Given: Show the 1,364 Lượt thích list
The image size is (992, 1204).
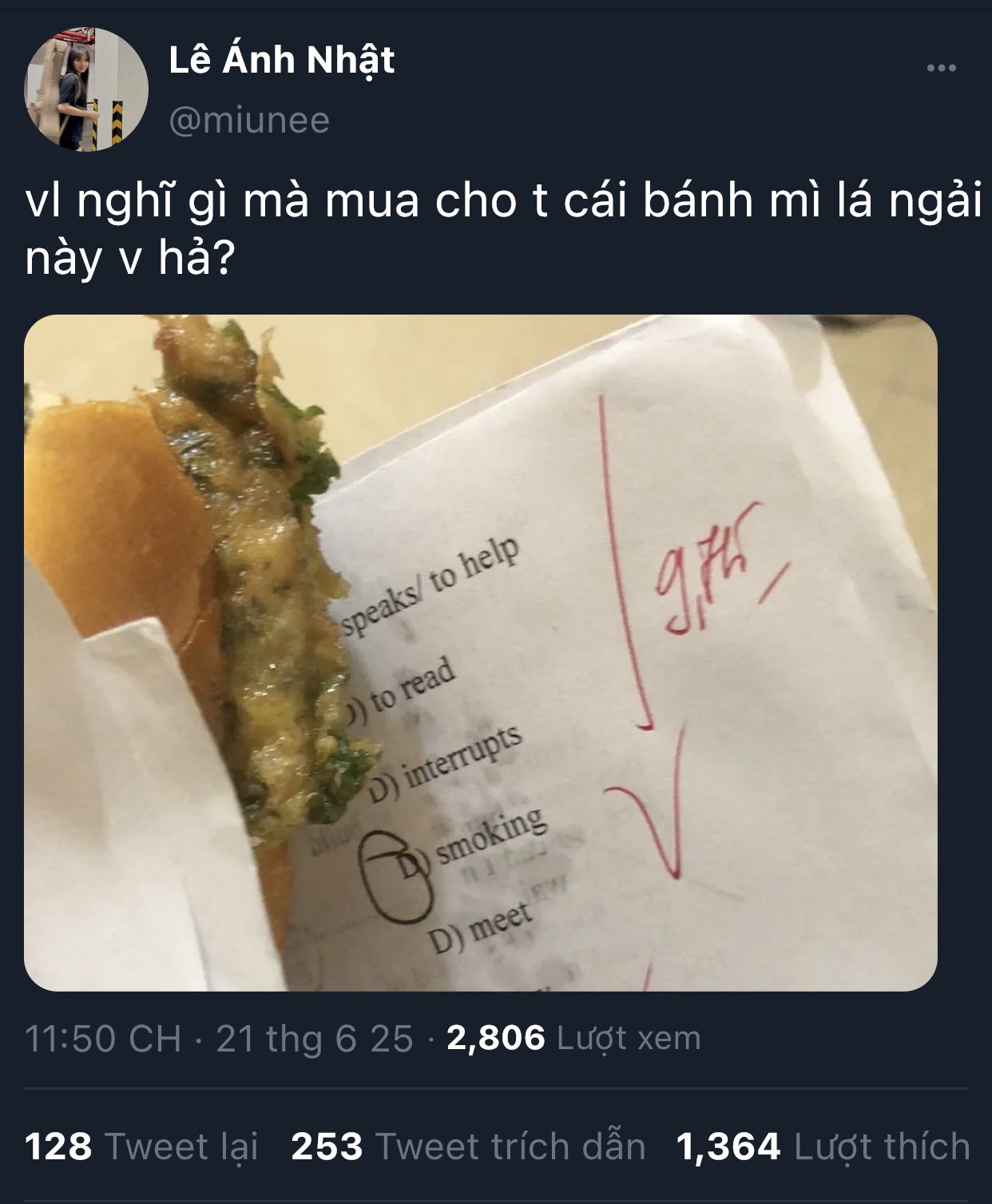Looking at the screenshot, I should click(x=823, y=1147).
